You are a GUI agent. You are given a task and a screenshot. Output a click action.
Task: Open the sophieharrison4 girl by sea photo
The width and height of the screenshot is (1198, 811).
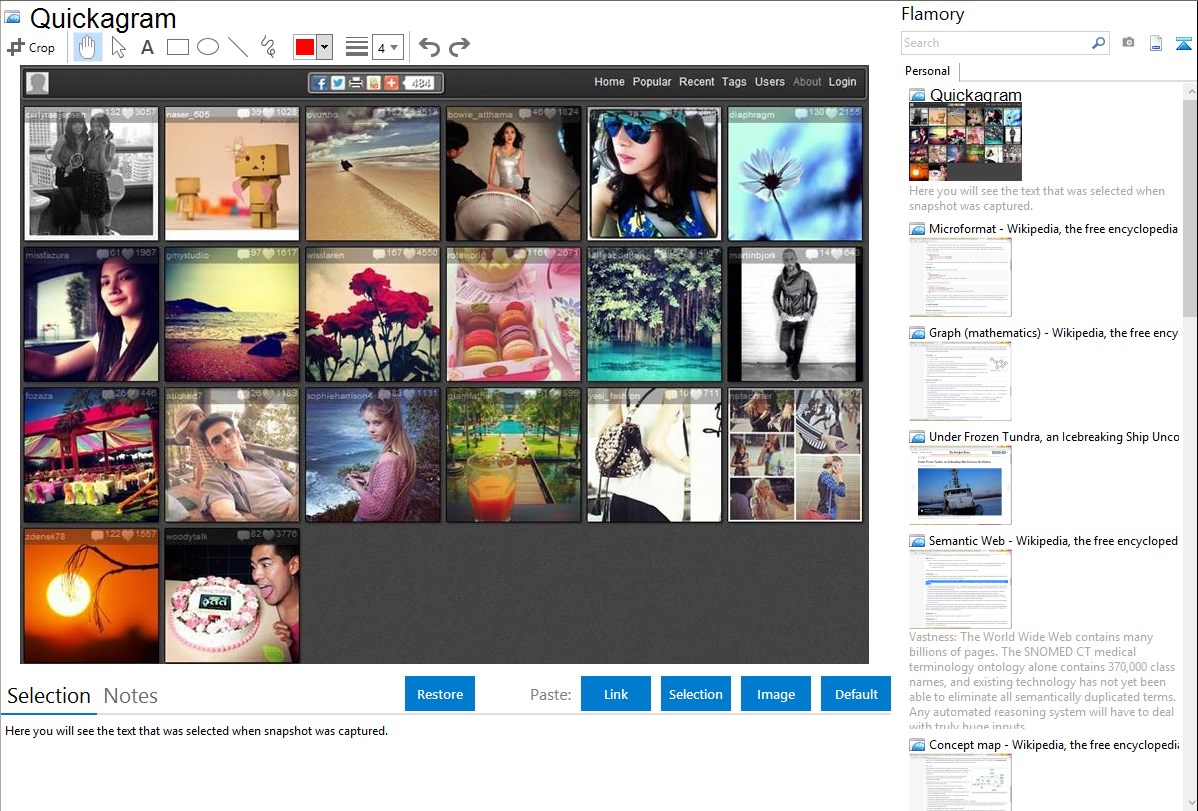[x=373, y=455]
